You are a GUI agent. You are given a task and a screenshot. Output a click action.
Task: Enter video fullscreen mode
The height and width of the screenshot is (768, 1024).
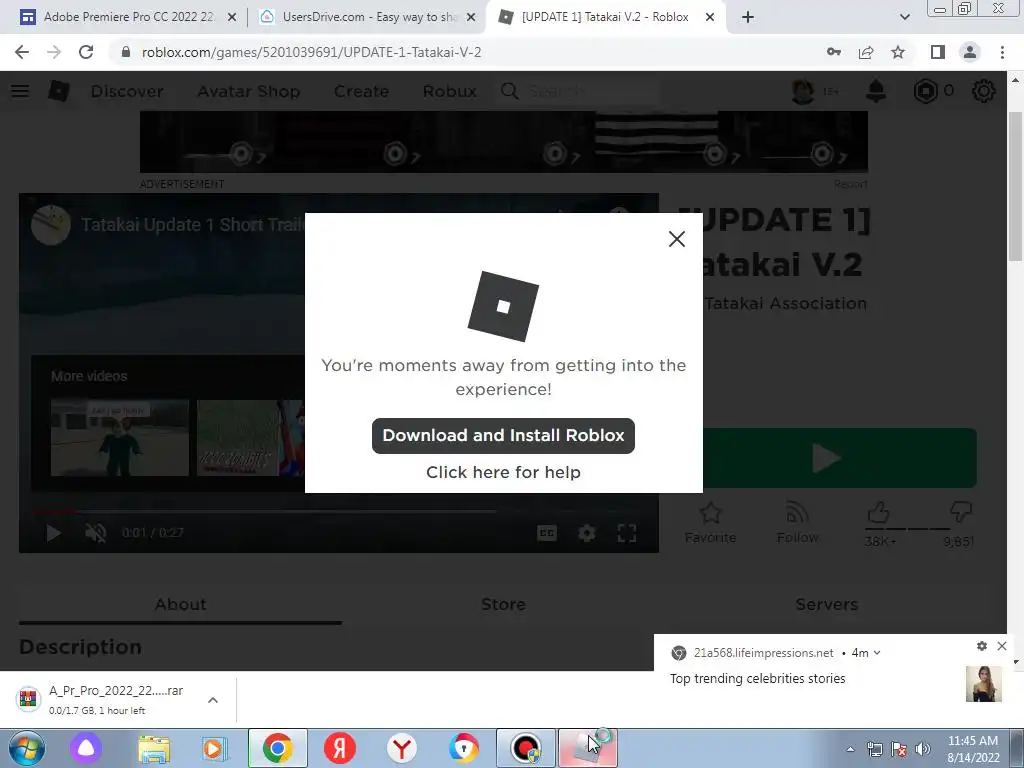pos(627,533)
